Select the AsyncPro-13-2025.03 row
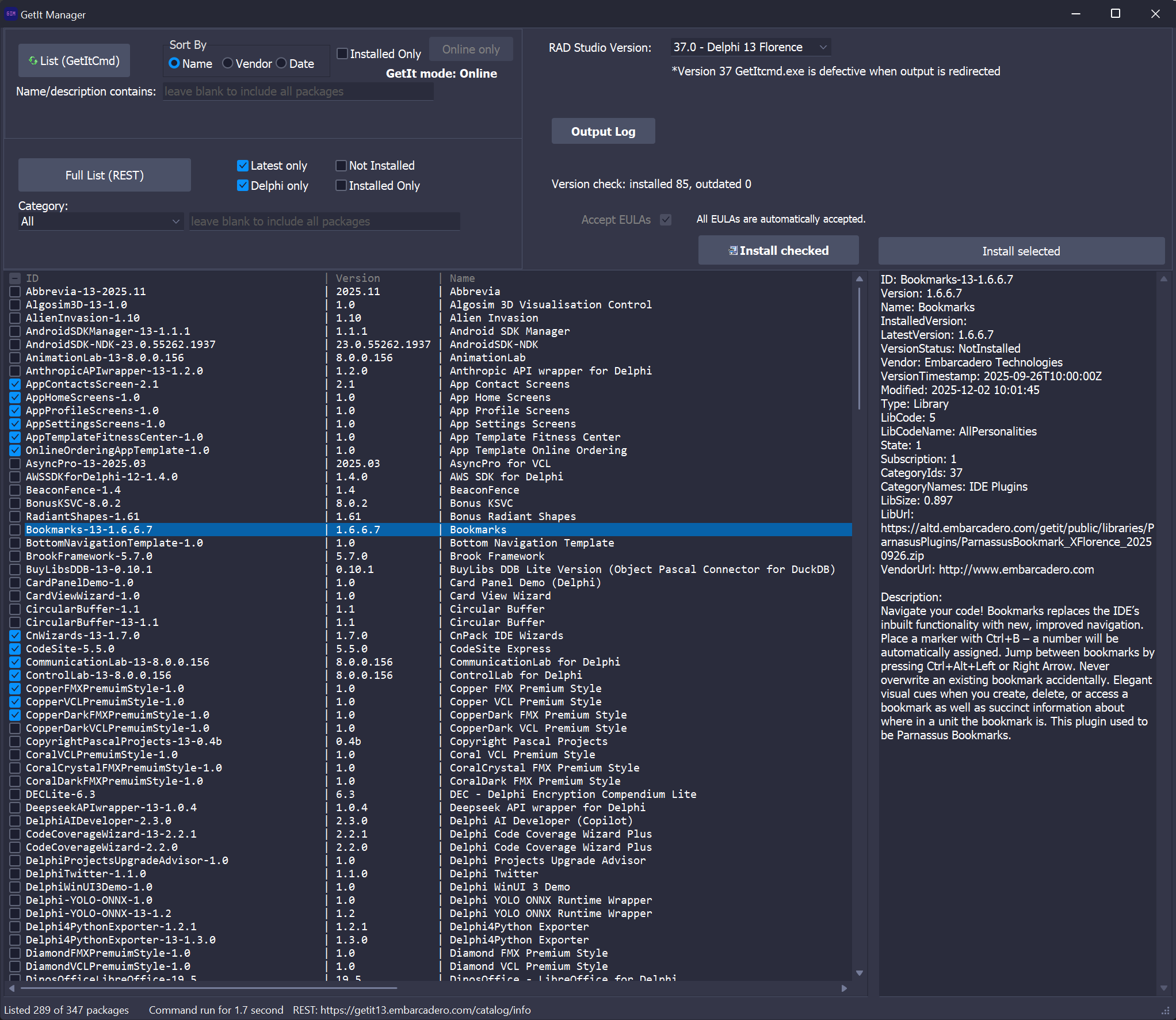This screenshot has width=1176, height=1020. 430,464
